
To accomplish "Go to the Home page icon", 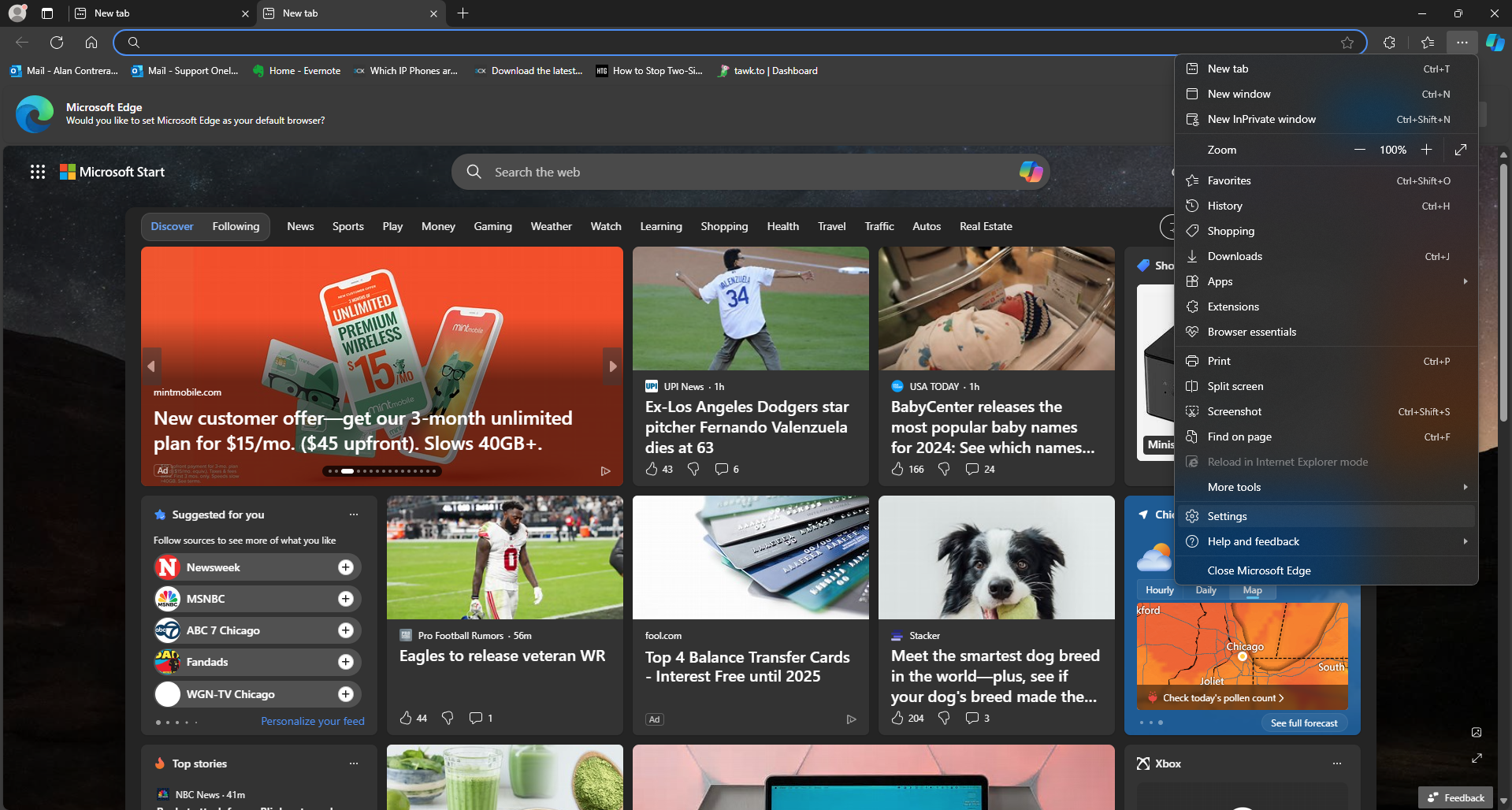I will click(x=91, y=43).
